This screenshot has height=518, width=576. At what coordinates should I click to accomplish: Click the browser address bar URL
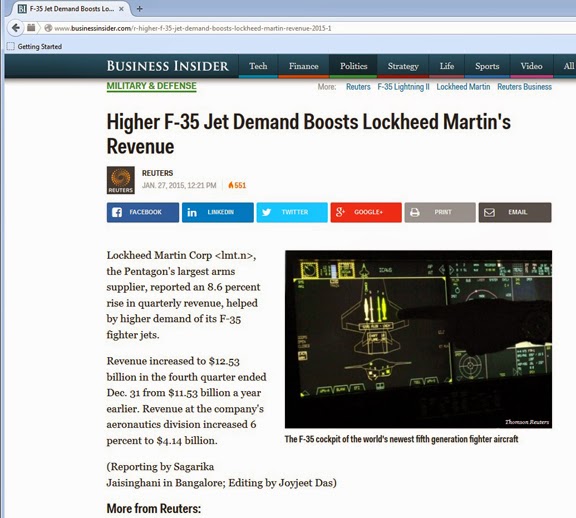tap(193, 28)
